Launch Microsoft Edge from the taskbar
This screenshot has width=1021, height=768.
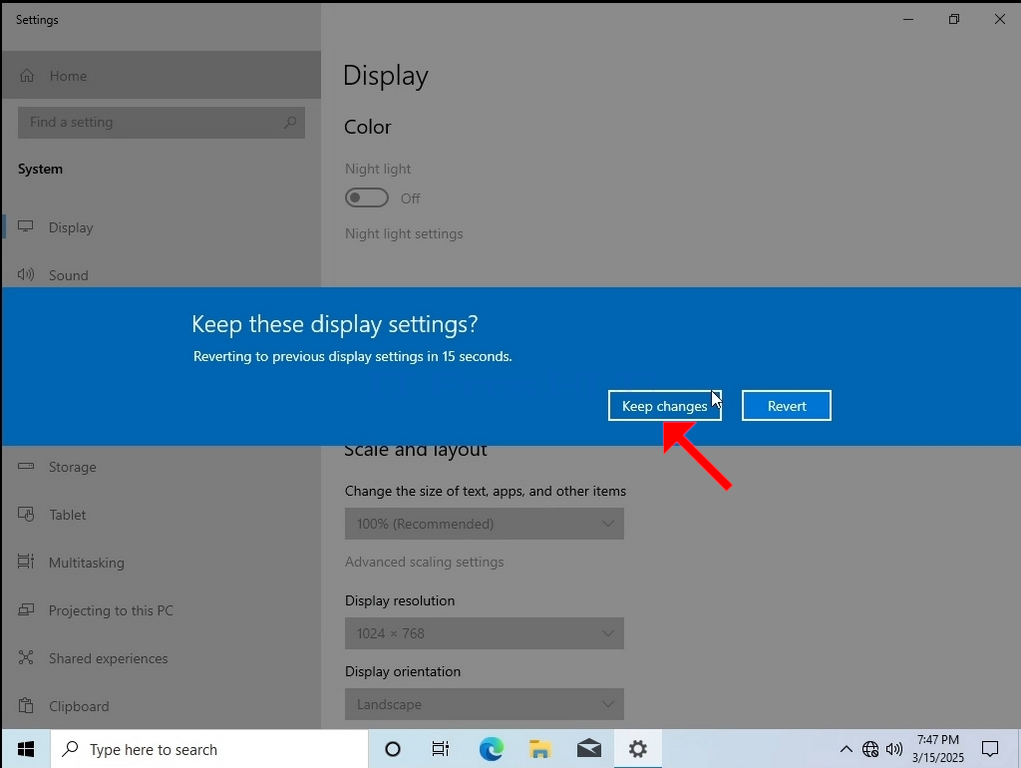point(491,749)
